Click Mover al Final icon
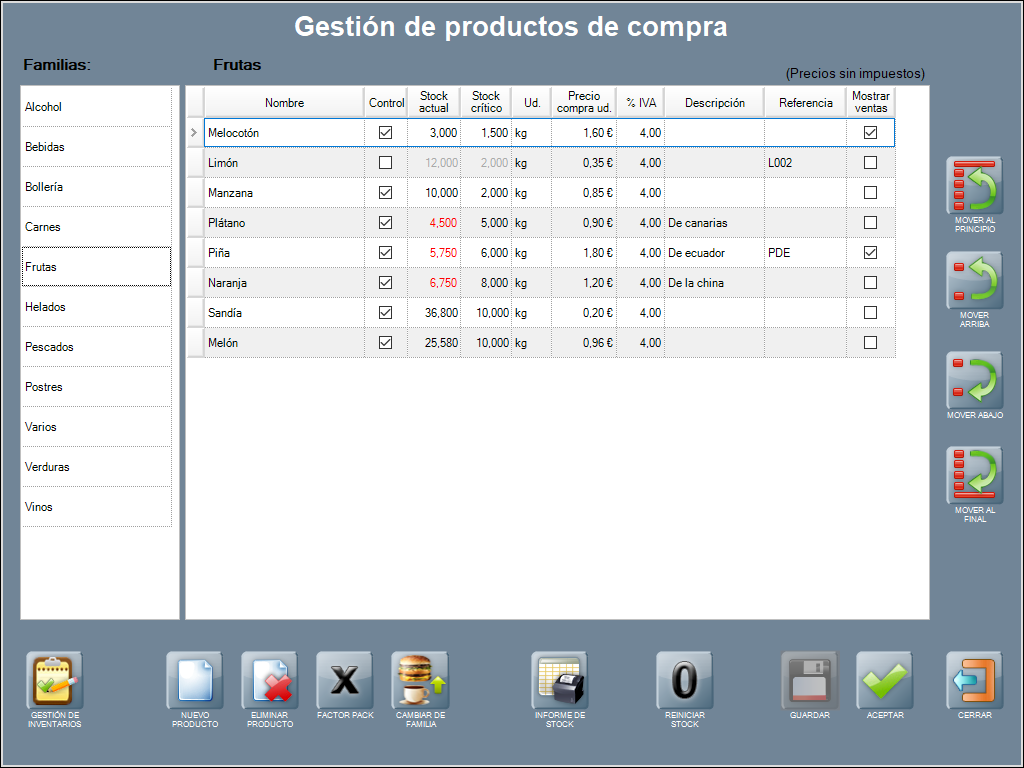The height and width of the screenshot is (768, 1024). tap(974, 475)
